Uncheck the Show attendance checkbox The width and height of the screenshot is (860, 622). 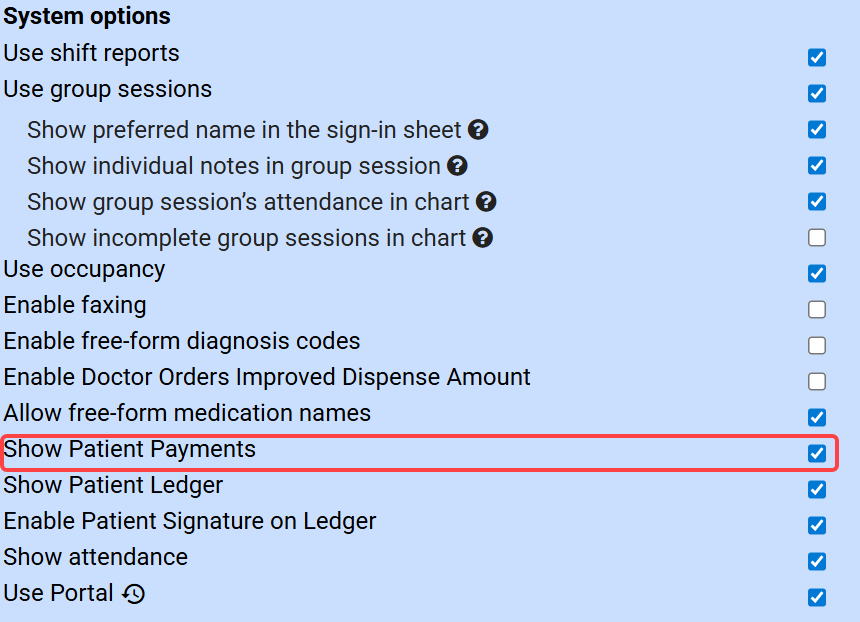[x=817, y=561]
